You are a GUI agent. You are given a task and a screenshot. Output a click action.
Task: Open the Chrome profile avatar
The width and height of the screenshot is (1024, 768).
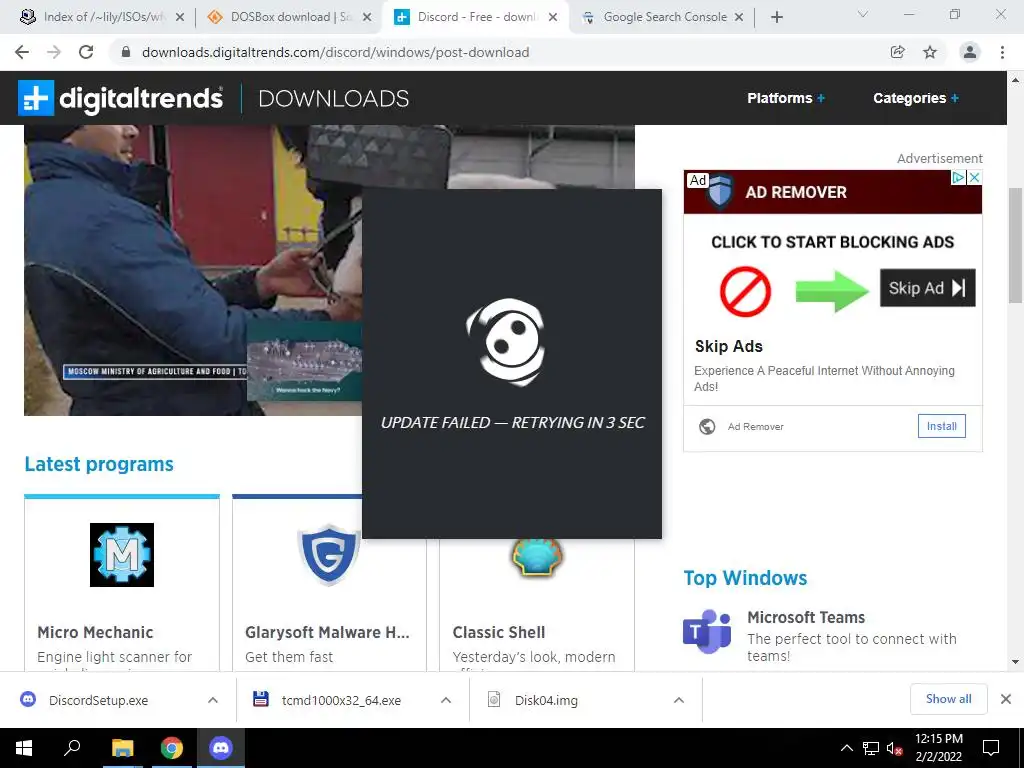tap(970, 52)
